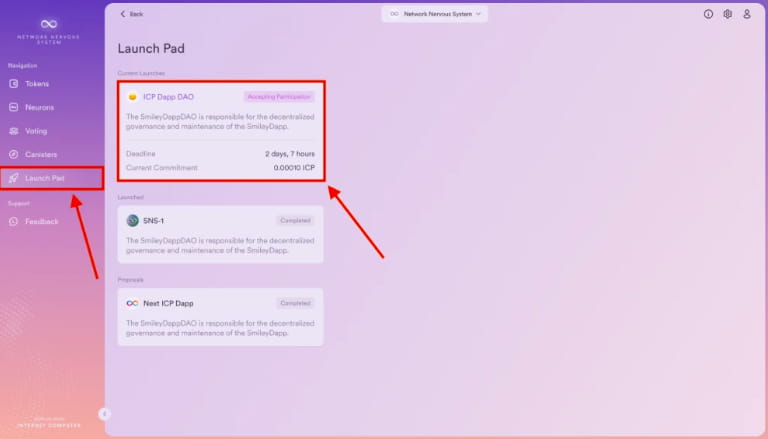Open Canisters from the sidebar
Screen dimensions: 768x439
pos(41,154)
